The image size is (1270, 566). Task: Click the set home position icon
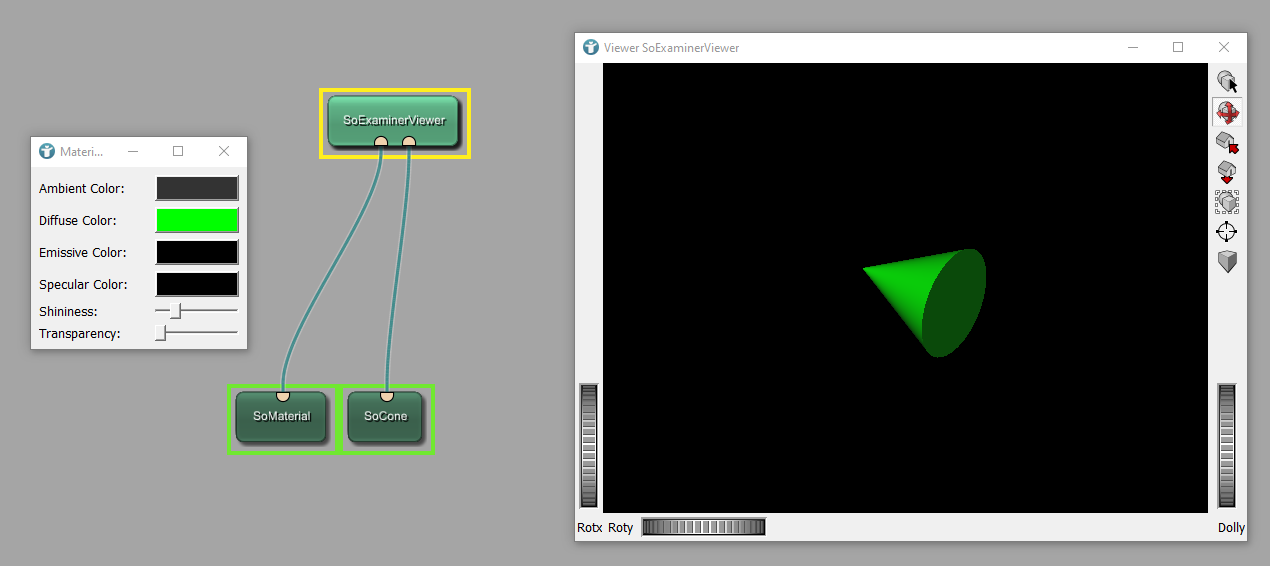point(1226,172)
